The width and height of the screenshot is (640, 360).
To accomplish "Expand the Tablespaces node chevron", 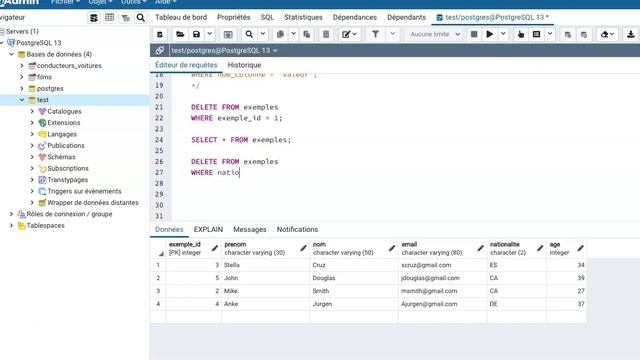I will [x=11, y=225].
